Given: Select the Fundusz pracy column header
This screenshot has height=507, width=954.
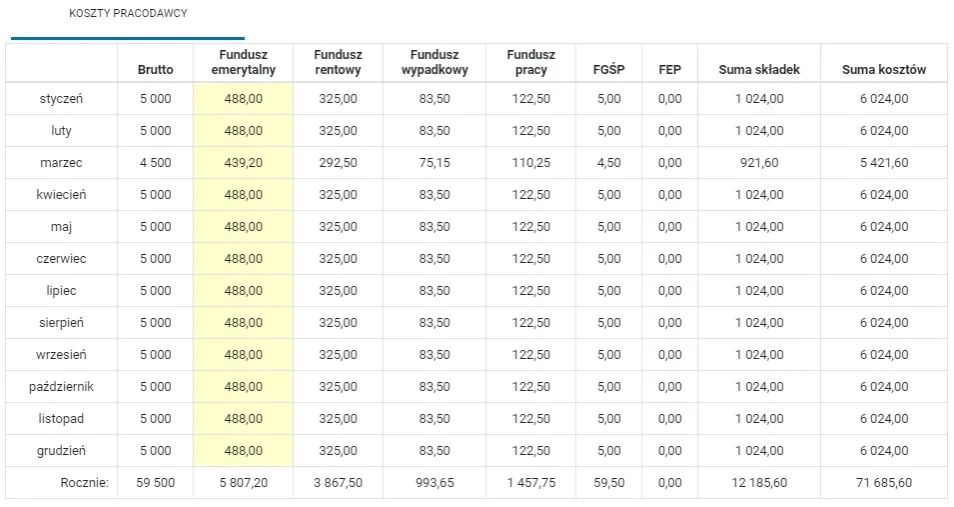Looking at the screenshot, I should 531,62.
